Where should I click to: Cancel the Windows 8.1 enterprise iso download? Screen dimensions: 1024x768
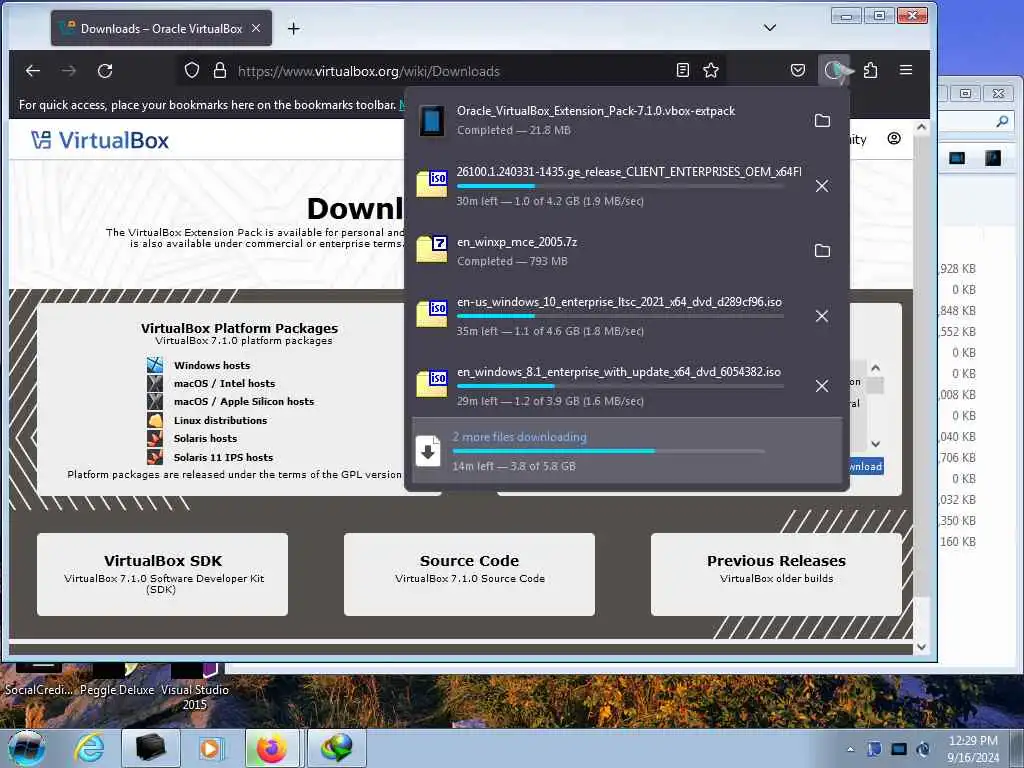pyautogui.click(x=822, y=386)
